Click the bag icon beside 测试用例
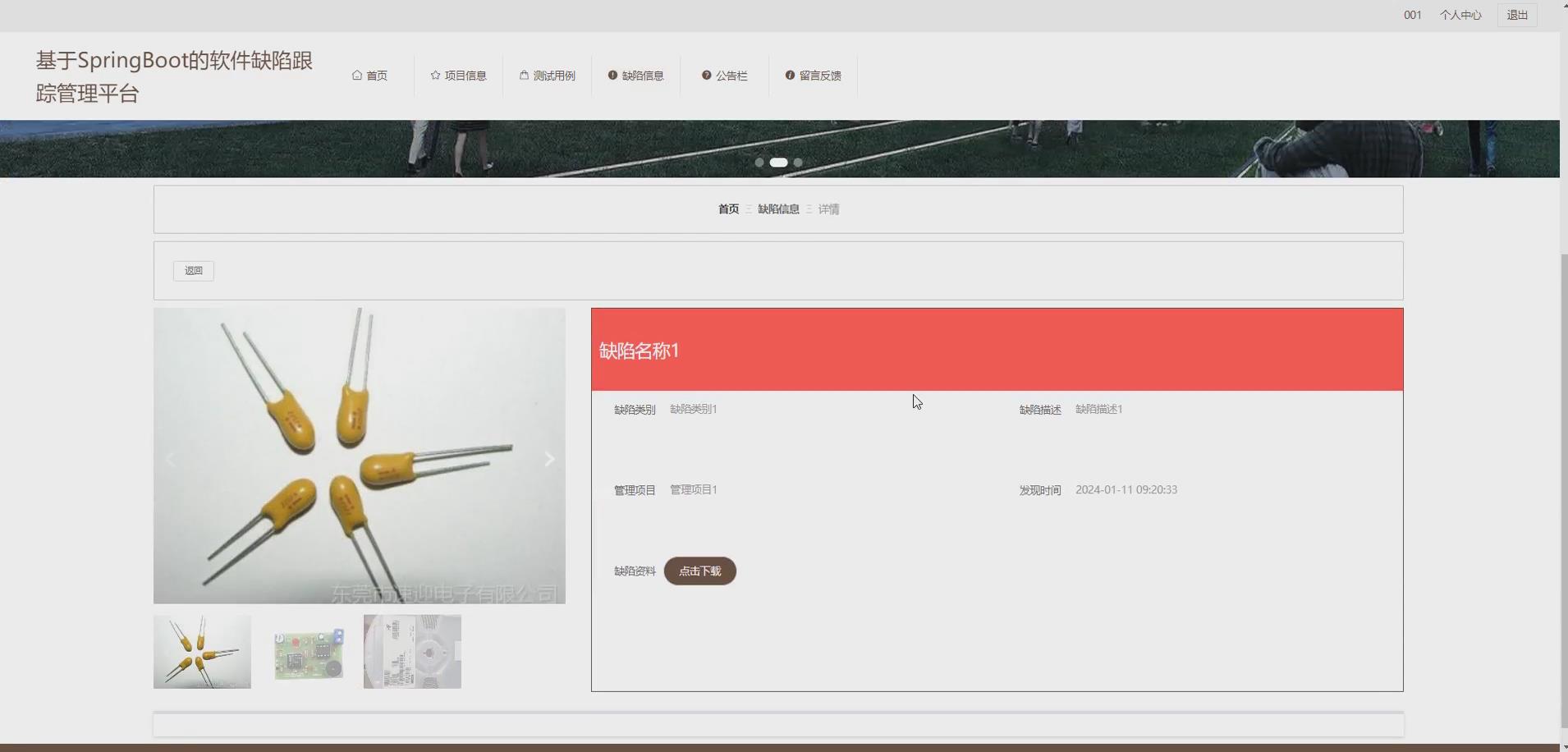Screen dimensions: 1568x752 (524, 75)
